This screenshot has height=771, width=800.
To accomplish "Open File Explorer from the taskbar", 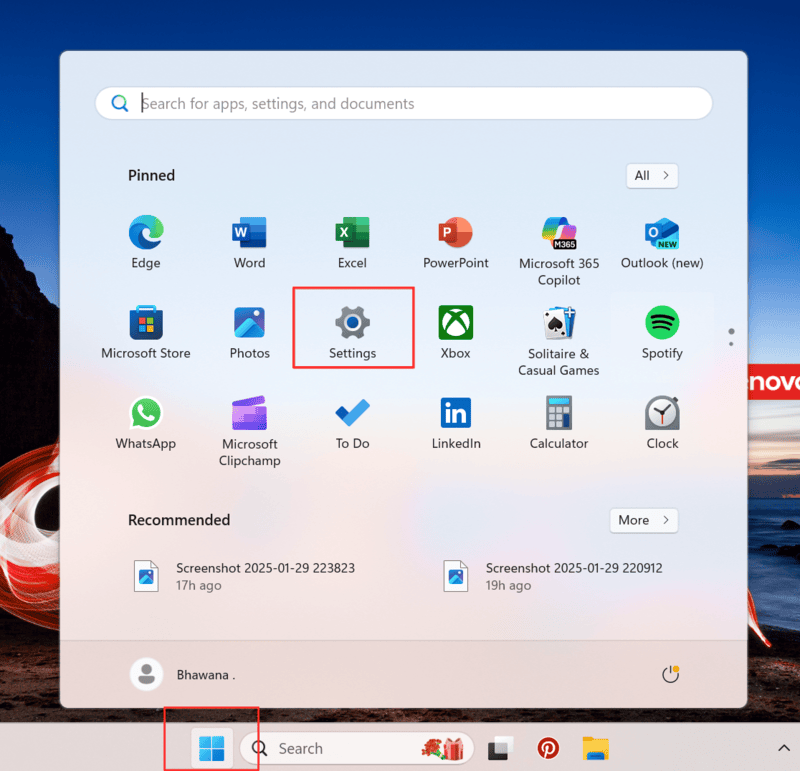I will pos(595,747).
